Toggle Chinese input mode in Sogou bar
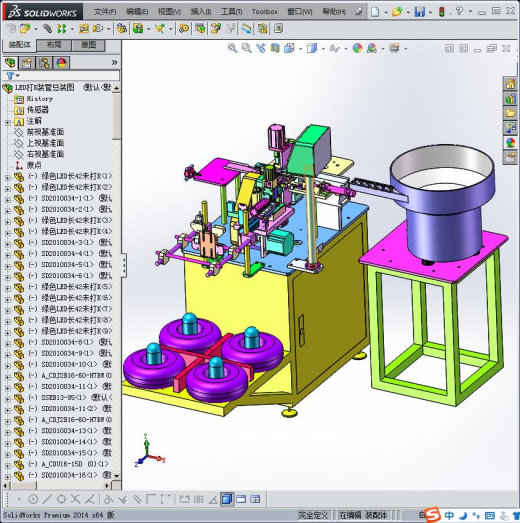 (x=449, y=515)
